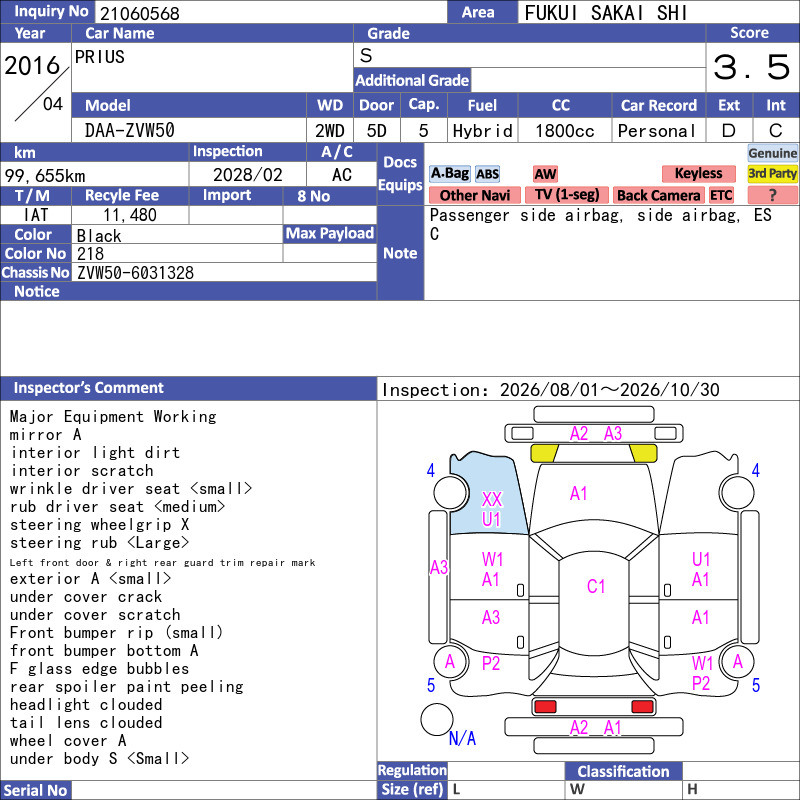Screen dimensions: 800x800
Task: Click the comment 'steering wheelgrip X'
Action: [x=99, y=525]
